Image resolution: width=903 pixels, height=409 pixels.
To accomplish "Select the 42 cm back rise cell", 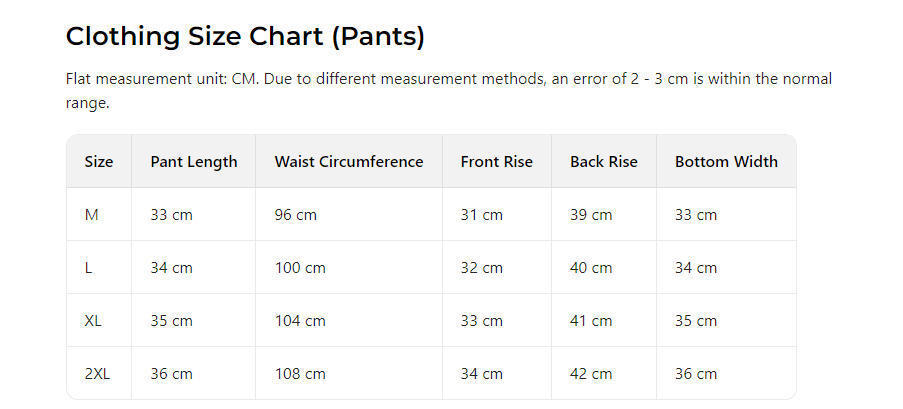I will click(x=591, y=374).
